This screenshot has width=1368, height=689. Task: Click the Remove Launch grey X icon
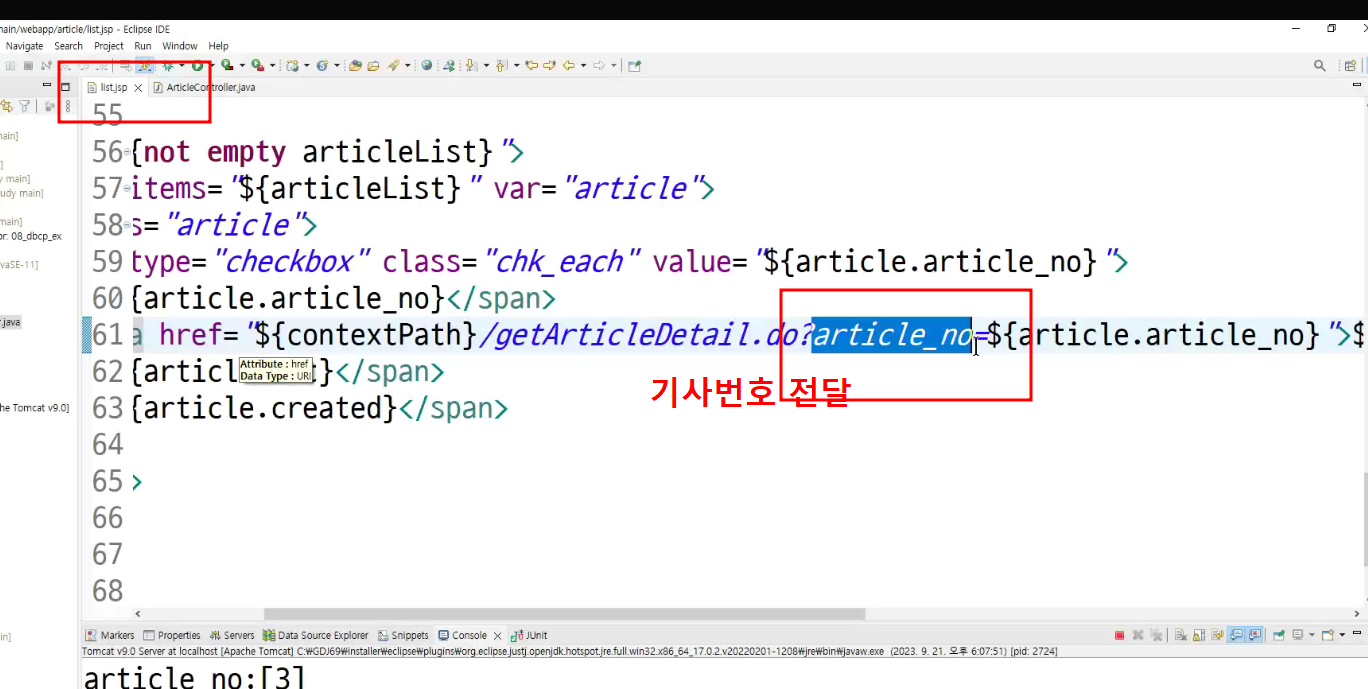click(1138, 635)
